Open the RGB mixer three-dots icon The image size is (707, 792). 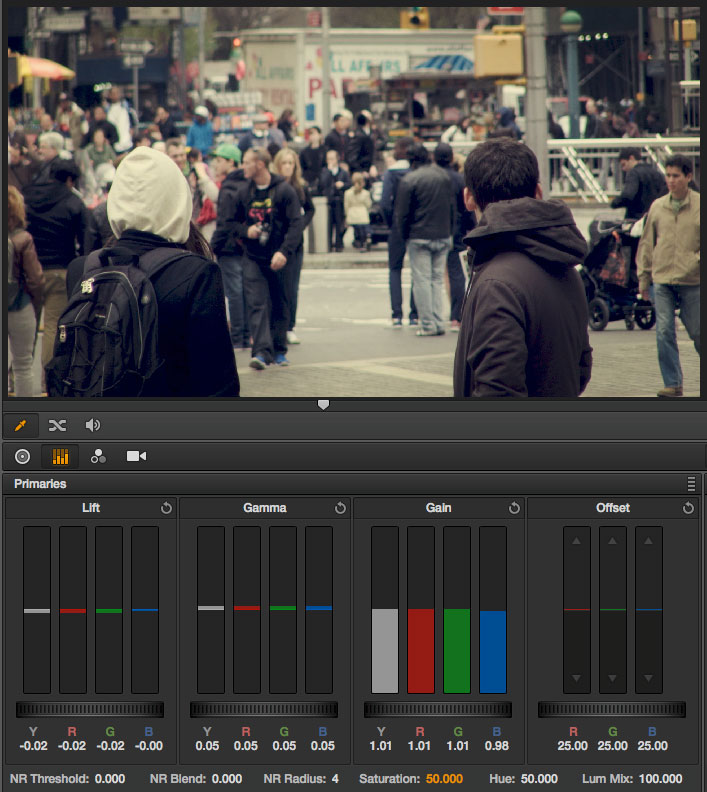point(98,456)
